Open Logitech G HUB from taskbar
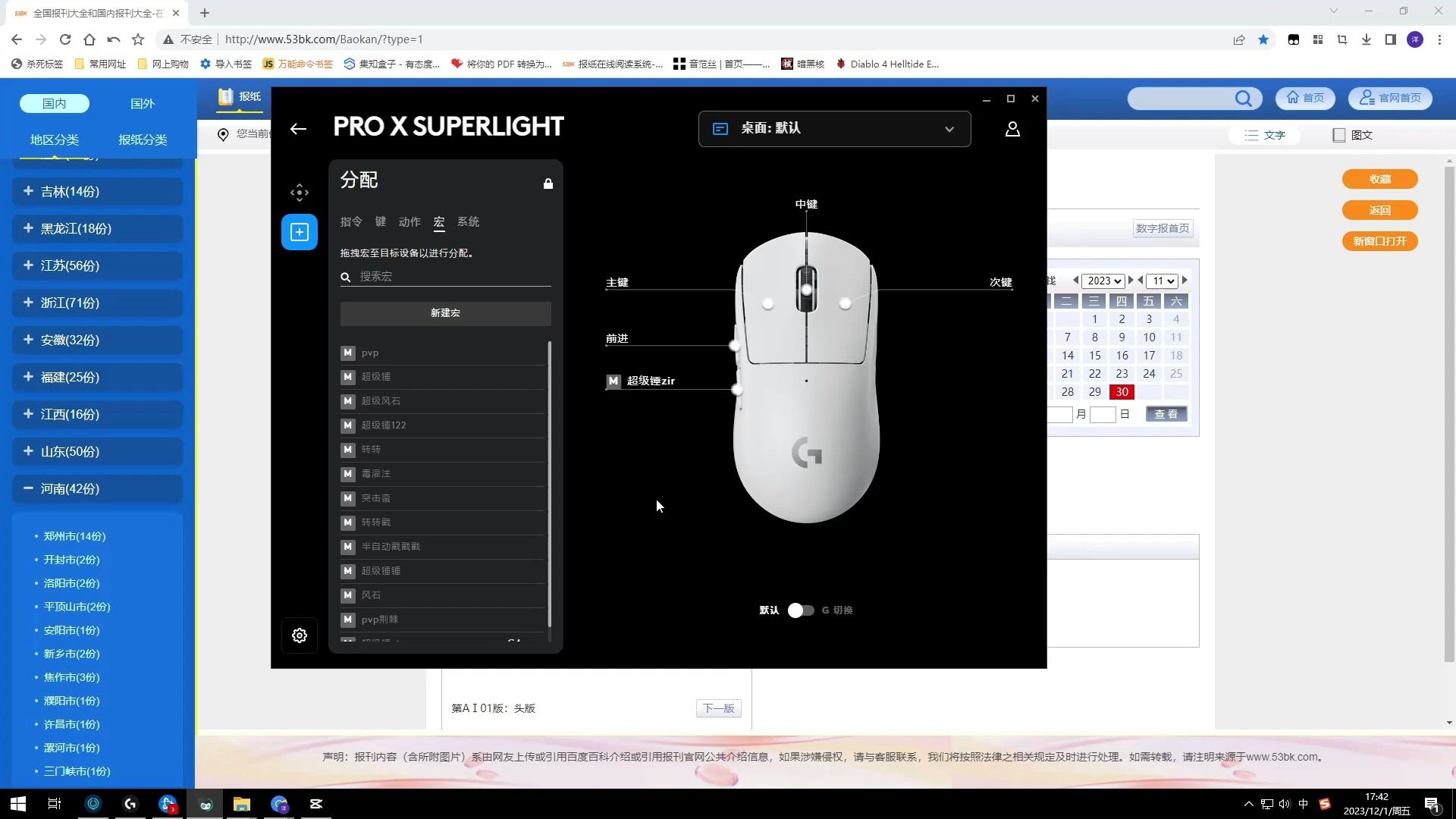This screenshot has width=1456, height=819. pyautogui.click(x=130, y=804)
